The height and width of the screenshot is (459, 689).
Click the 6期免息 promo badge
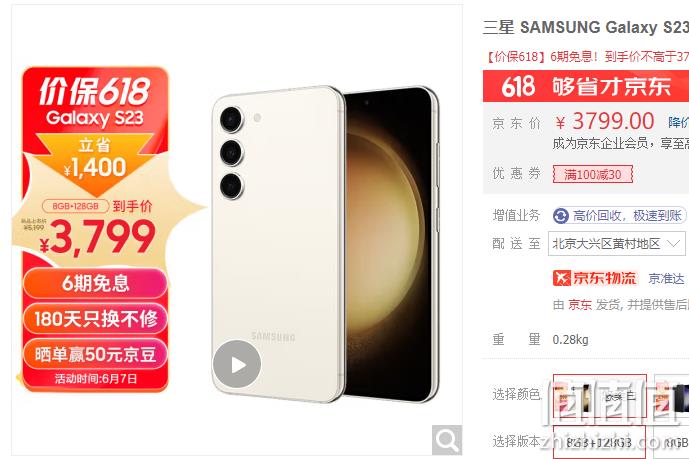click(x=95, y=283)
